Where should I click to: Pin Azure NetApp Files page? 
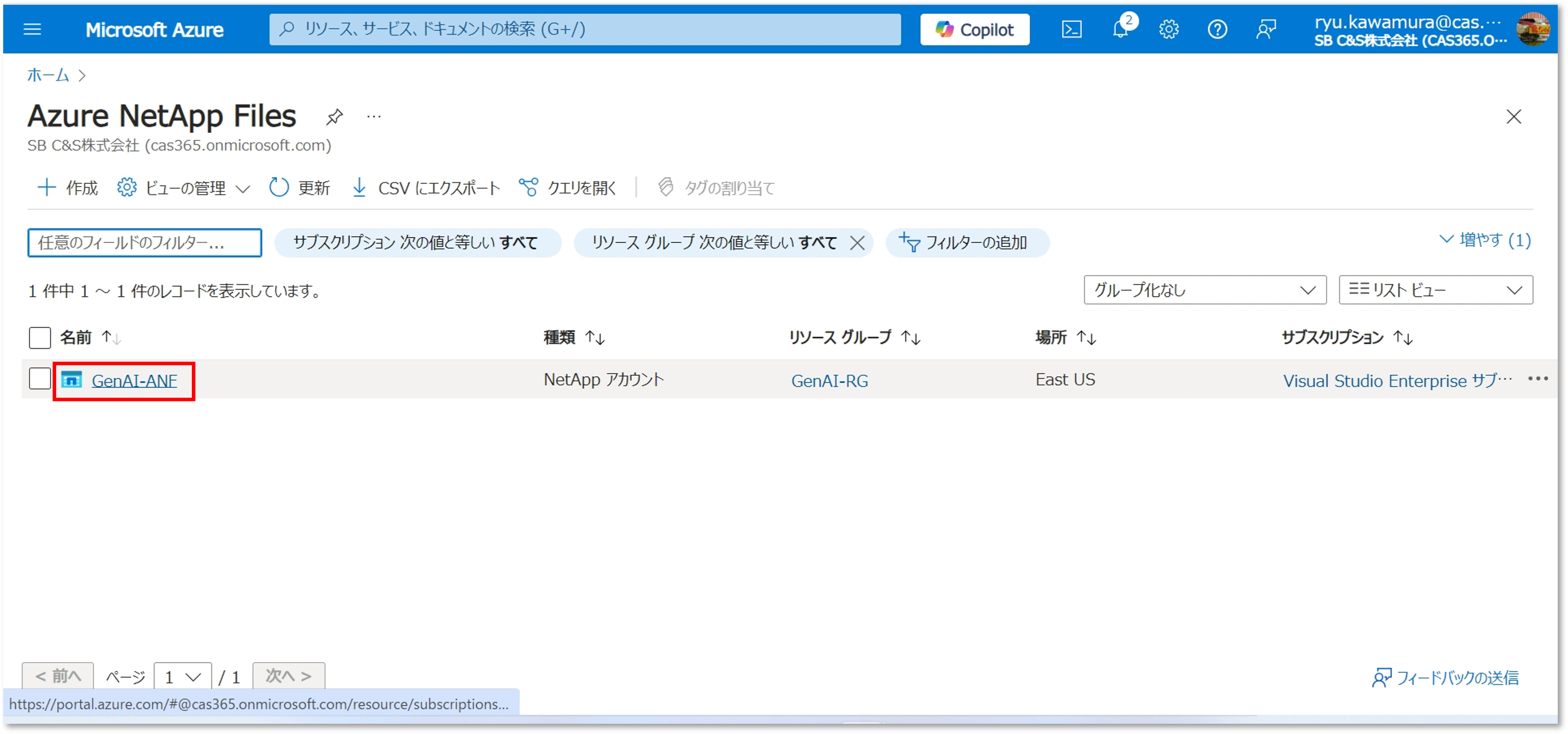click(334, 116)
